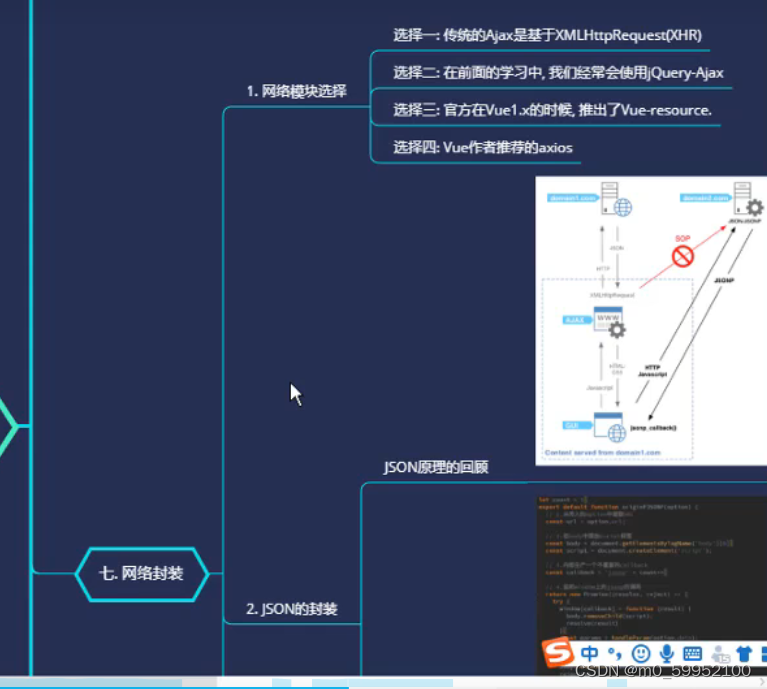The height and width of the screenshot is (689, 767).
Task: Click the Sogou input method logo
Action: [x=558, y=653]
